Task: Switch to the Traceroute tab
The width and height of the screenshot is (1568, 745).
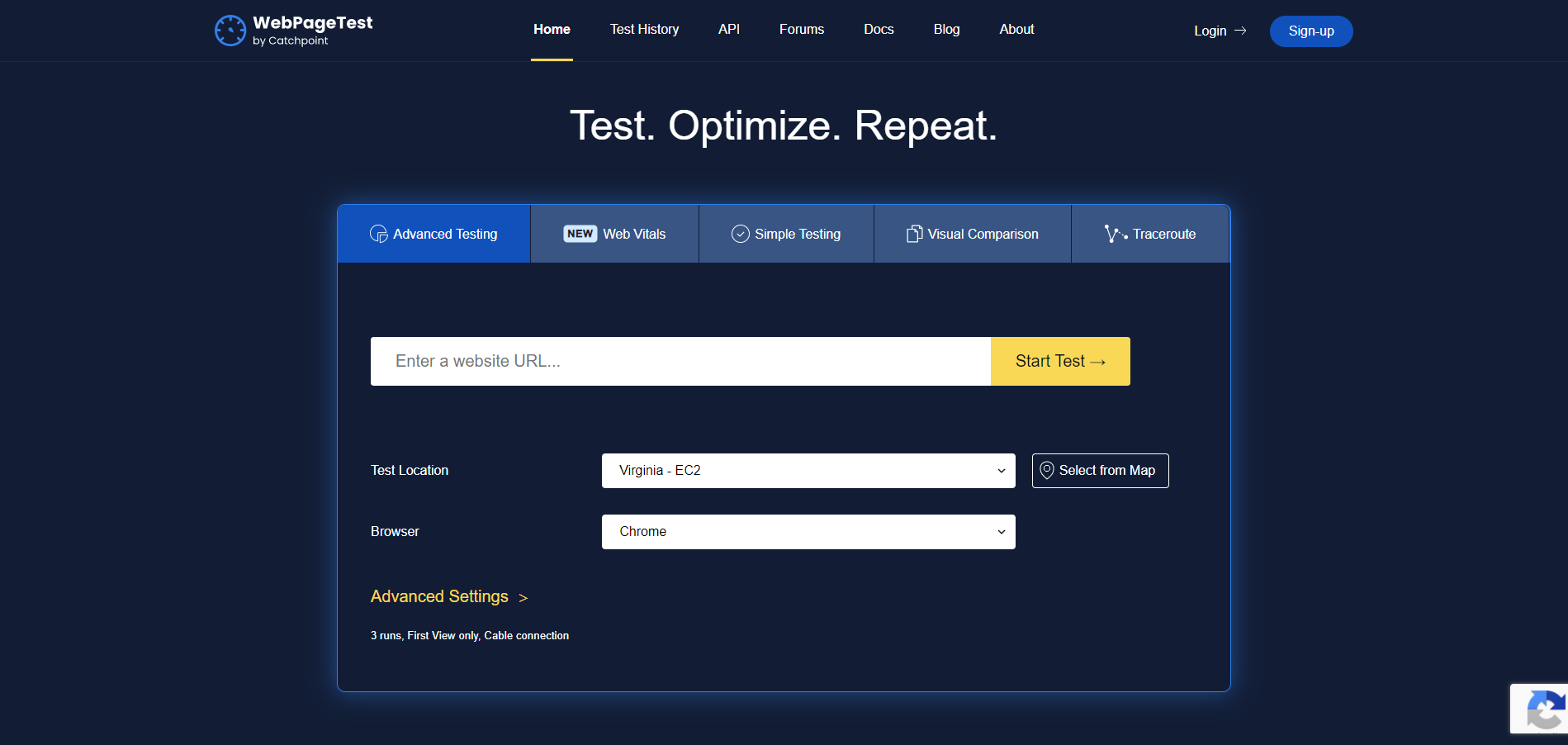Action: coord(1150,234)
